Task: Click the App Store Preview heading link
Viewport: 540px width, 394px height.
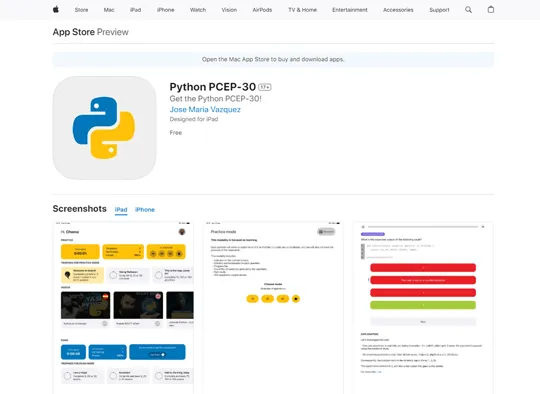Action: [91, 32]
